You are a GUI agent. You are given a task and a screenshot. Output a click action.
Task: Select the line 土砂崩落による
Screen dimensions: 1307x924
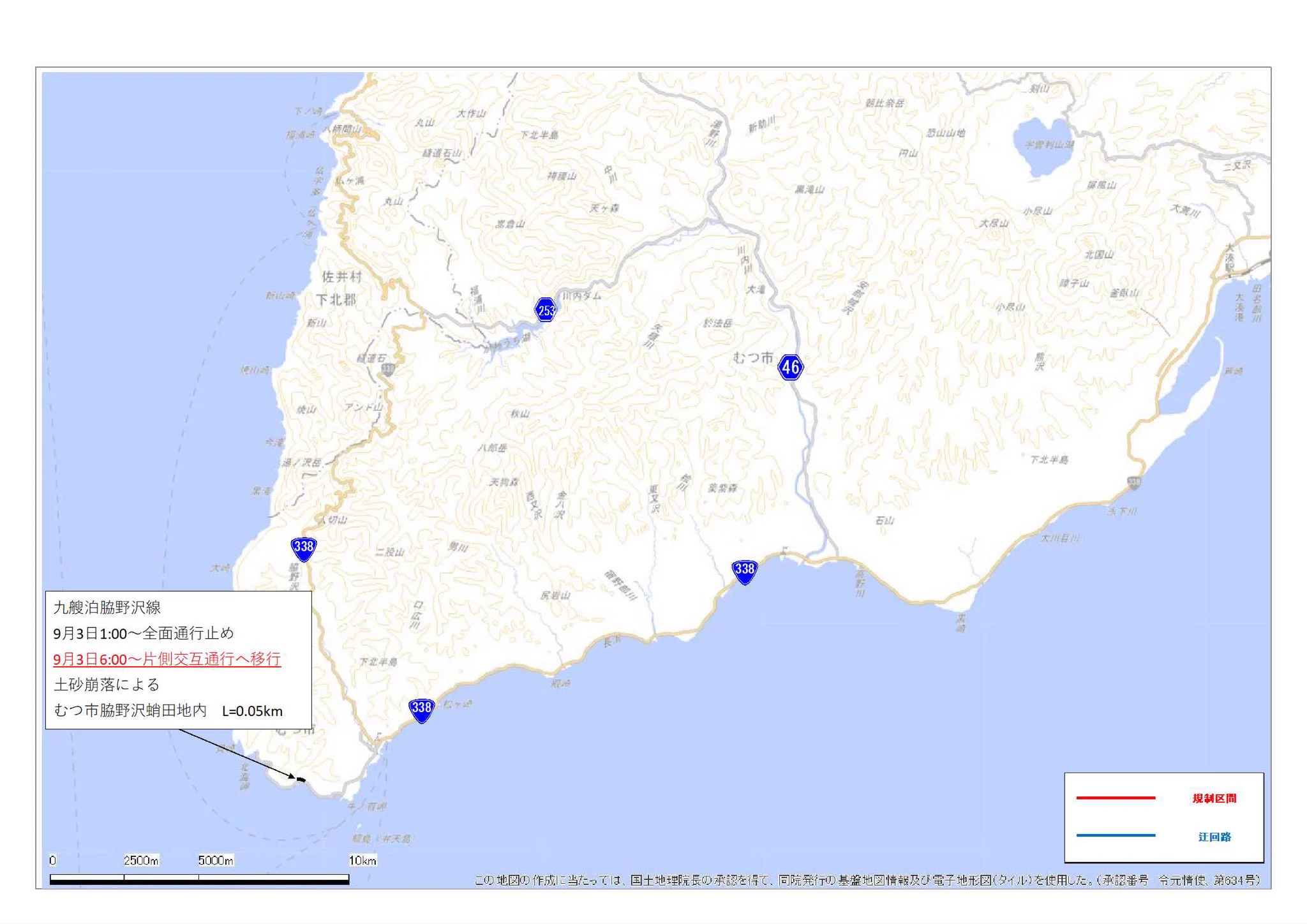pos(107,685)
